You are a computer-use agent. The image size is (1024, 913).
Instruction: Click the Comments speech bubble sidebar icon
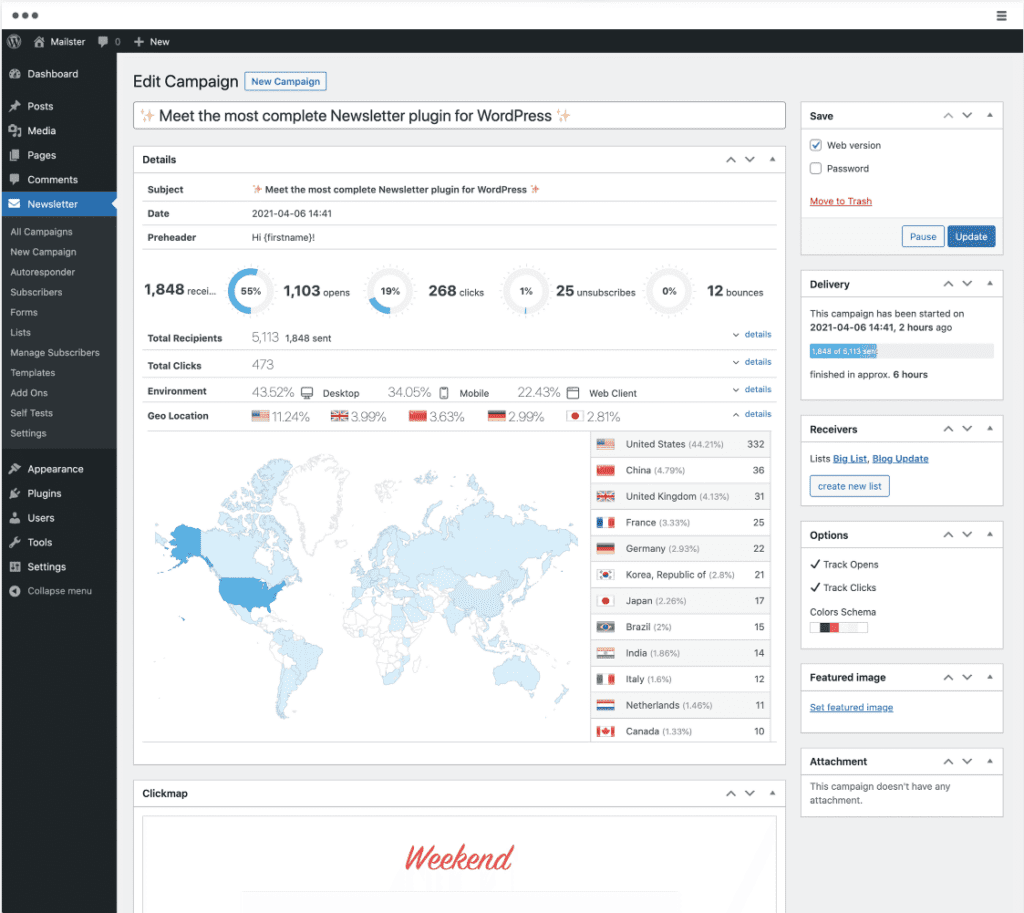coord(15,179)
